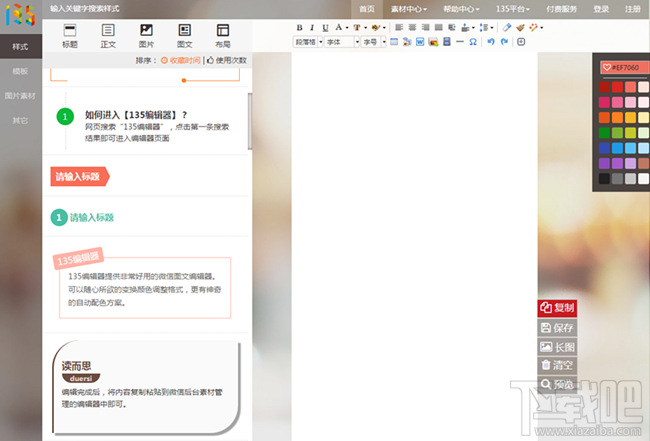Image resolution: width=650 pixels, height=441 pixels.
Task: Open the 字号 font size dropdown
Action: 373,42
